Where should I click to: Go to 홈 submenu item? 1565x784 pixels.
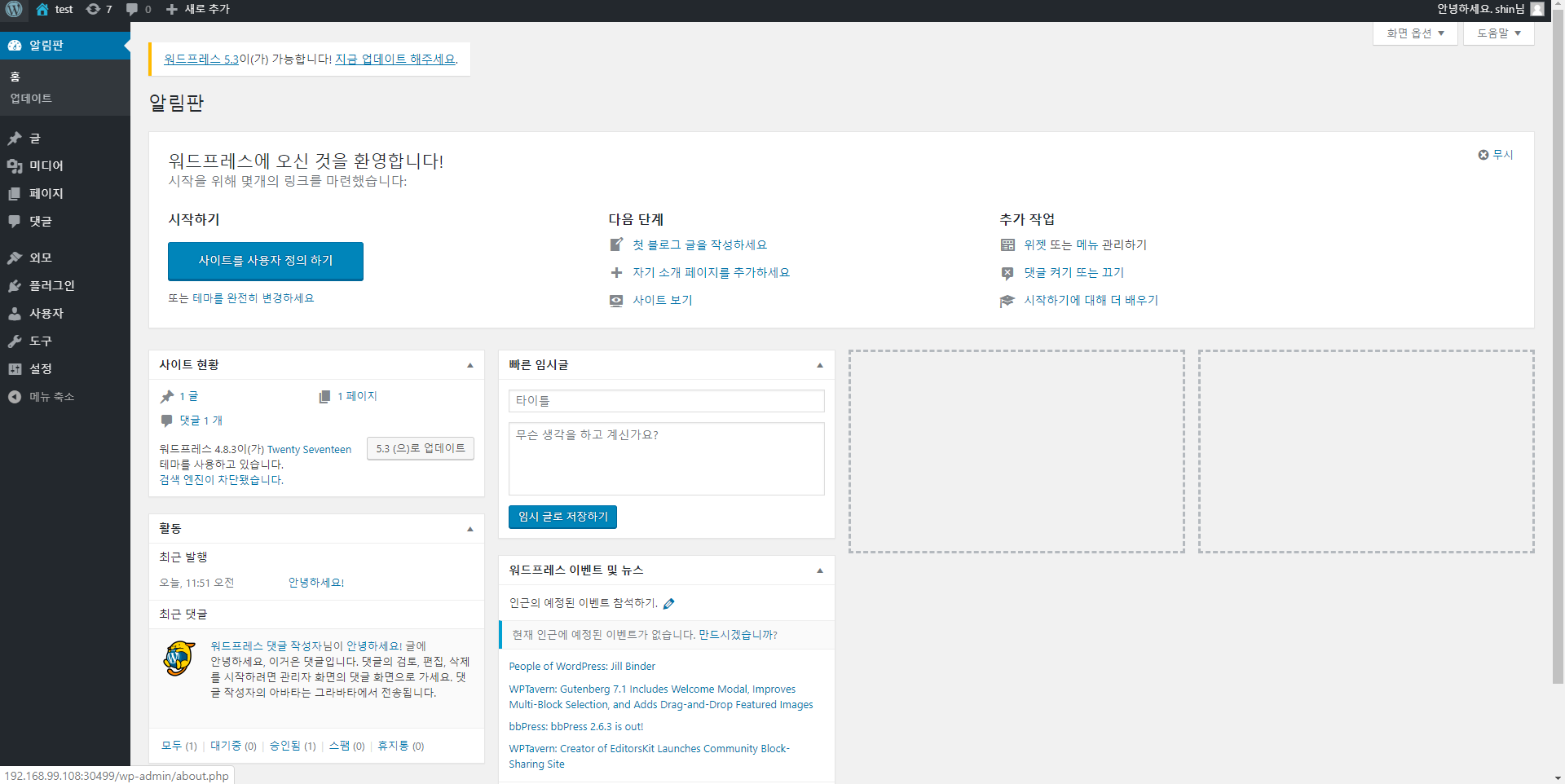pos(15,77)
